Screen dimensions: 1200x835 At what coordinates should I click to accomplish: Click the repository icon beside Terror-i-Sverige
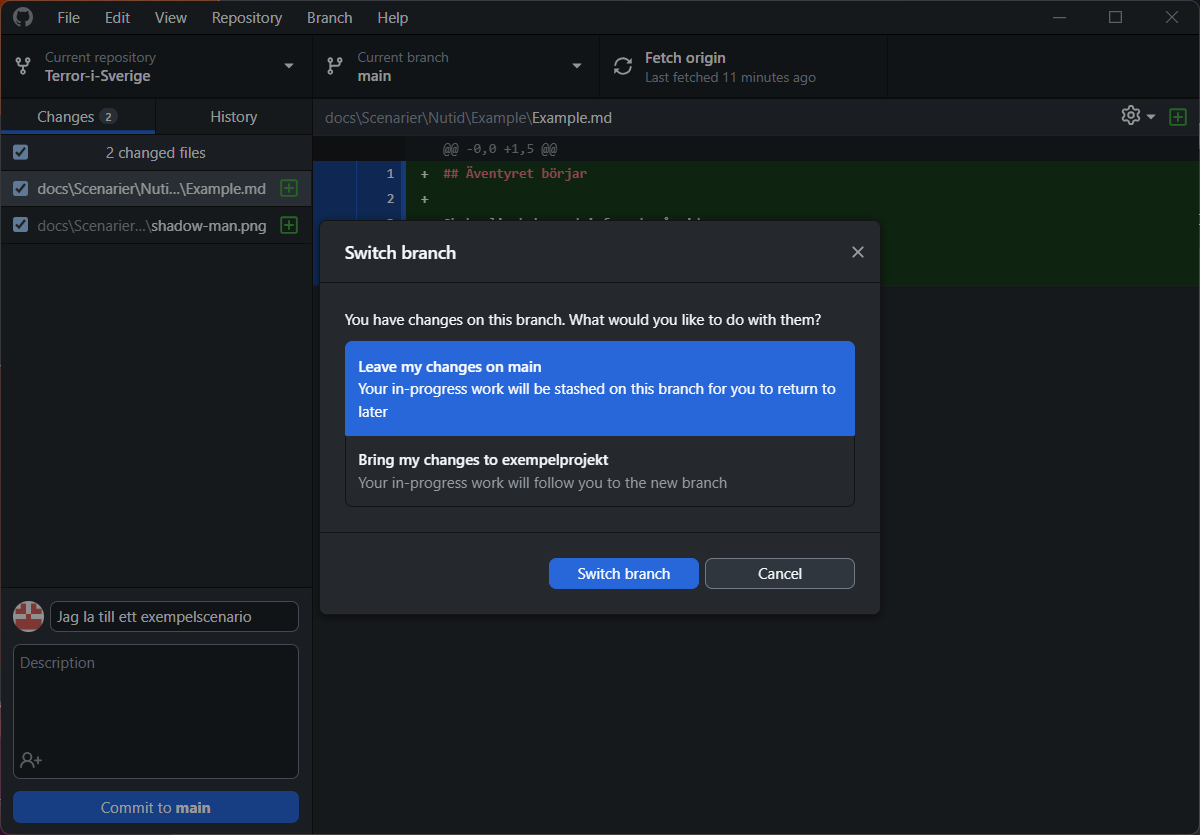tap(23, 66)
